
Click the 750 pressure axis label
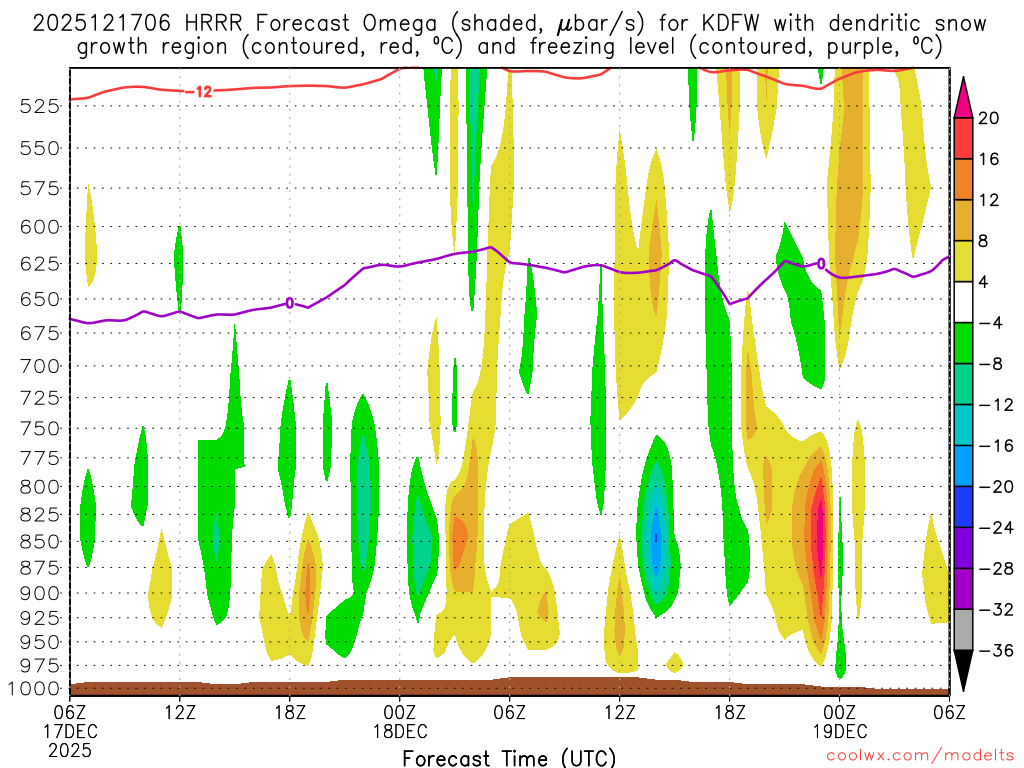click(x=40, y=428)
